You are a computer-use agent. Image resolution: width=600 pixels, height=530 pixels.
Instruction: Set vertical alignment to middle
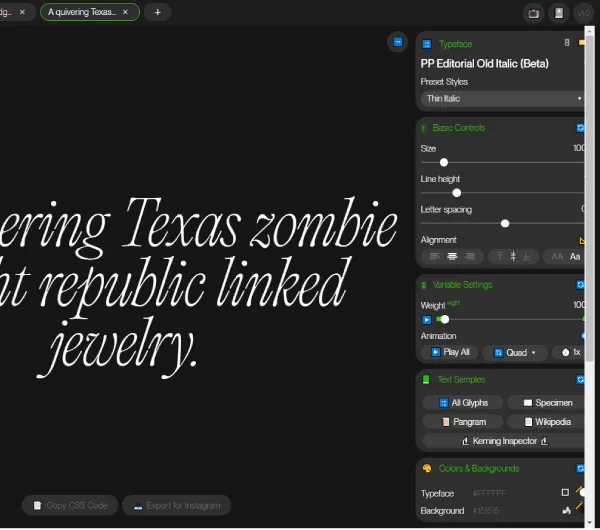(513, 256)
